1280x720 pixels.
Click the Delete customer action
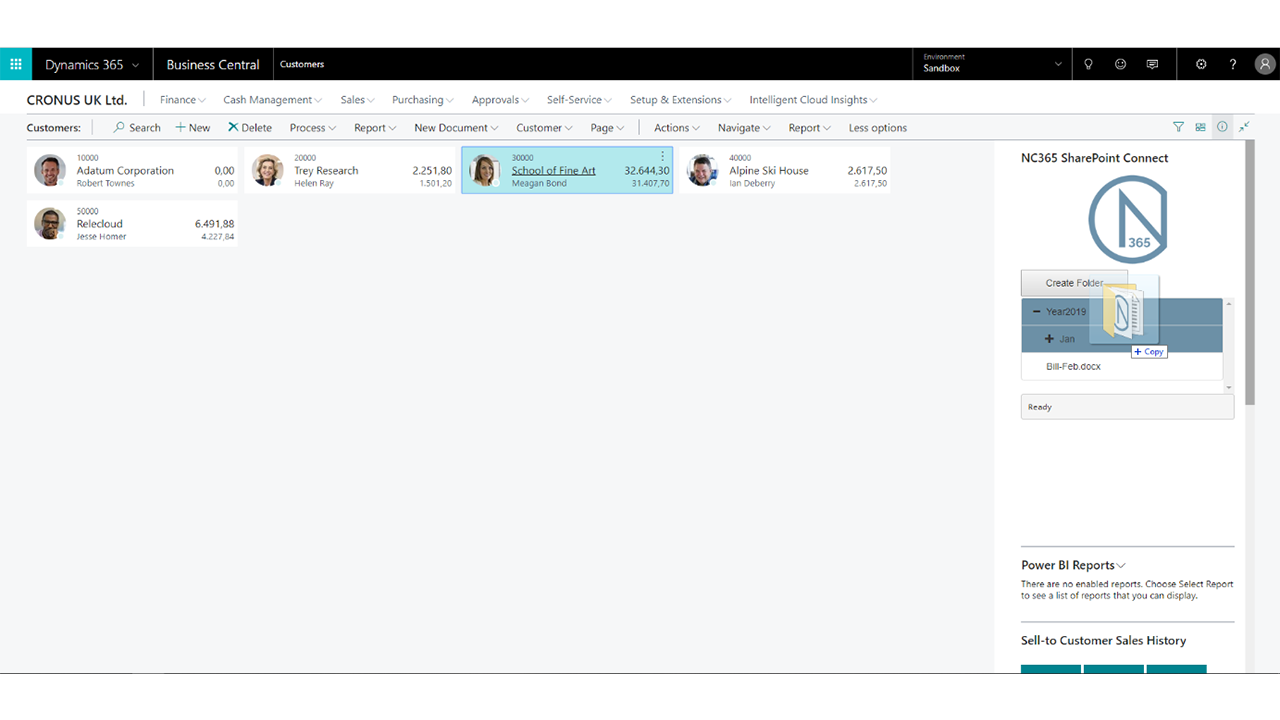pos(250,128)
